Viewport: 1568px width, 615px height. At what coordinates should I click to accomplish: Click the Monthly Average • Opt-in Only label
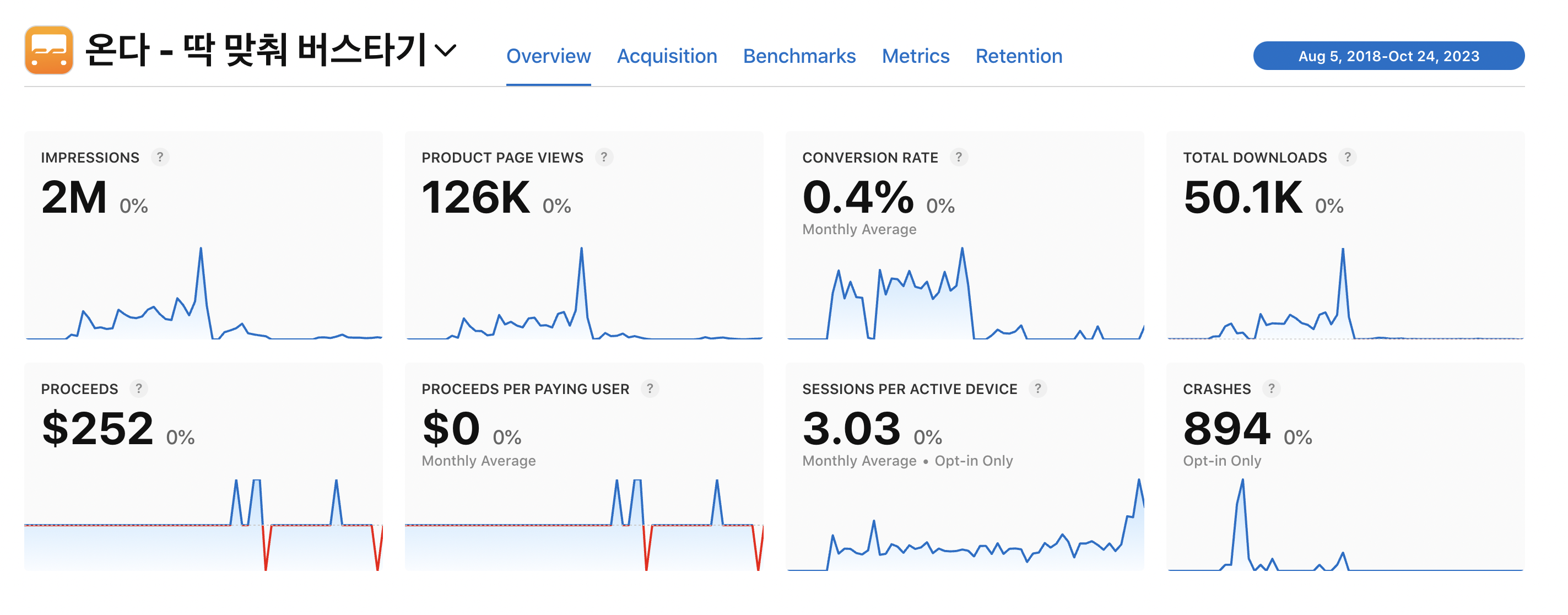pyautogui.click(x=907, y=461)
